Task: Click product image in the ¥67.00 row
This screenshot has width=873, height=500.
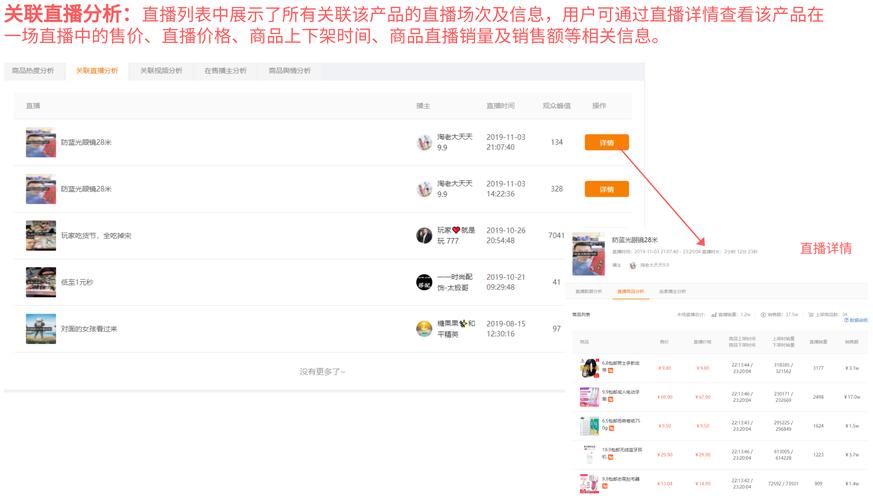Action: [x=589, y=397]
